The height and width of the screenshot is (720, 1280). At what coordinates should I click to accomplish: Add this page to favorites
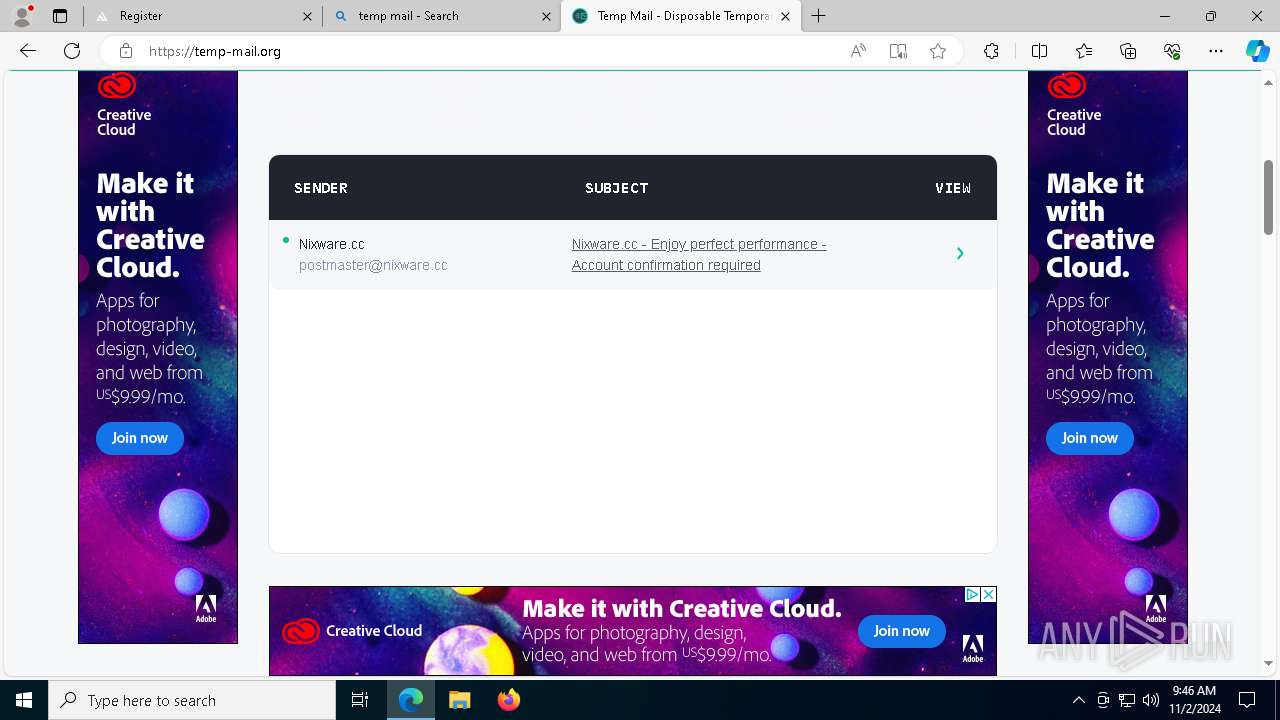938,51
